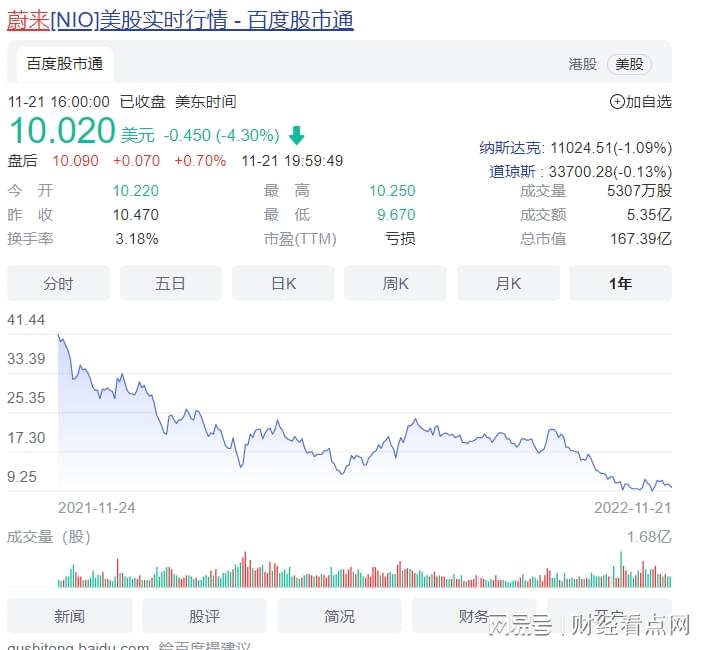The height and width of the screenshot is (650, 707).
Task: Open the 新闻 section
Action: [69, 616]
